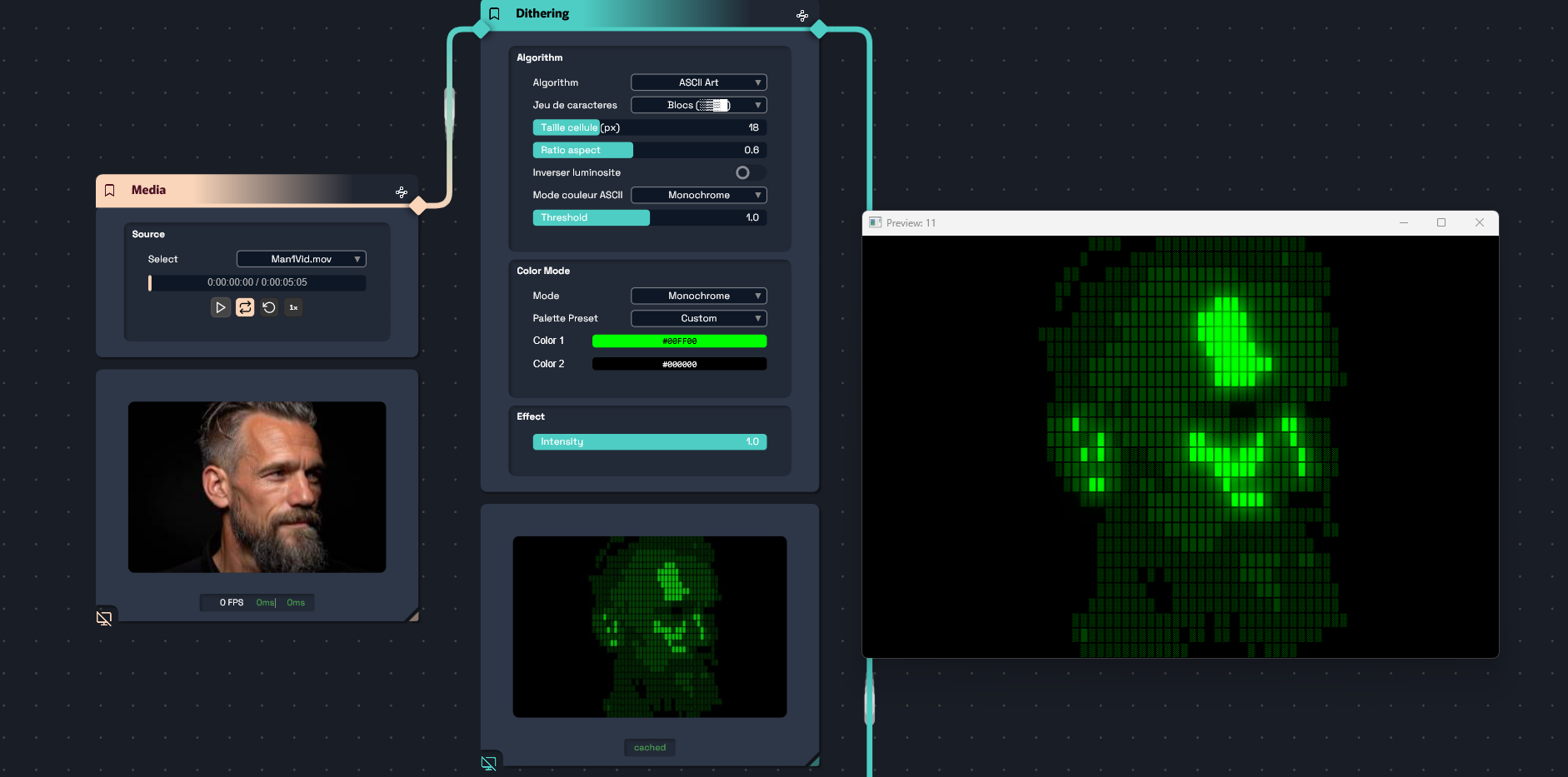Click the restart playback icon in the Media node
This screenshot has height=777, width=1568.
point(268,307)
